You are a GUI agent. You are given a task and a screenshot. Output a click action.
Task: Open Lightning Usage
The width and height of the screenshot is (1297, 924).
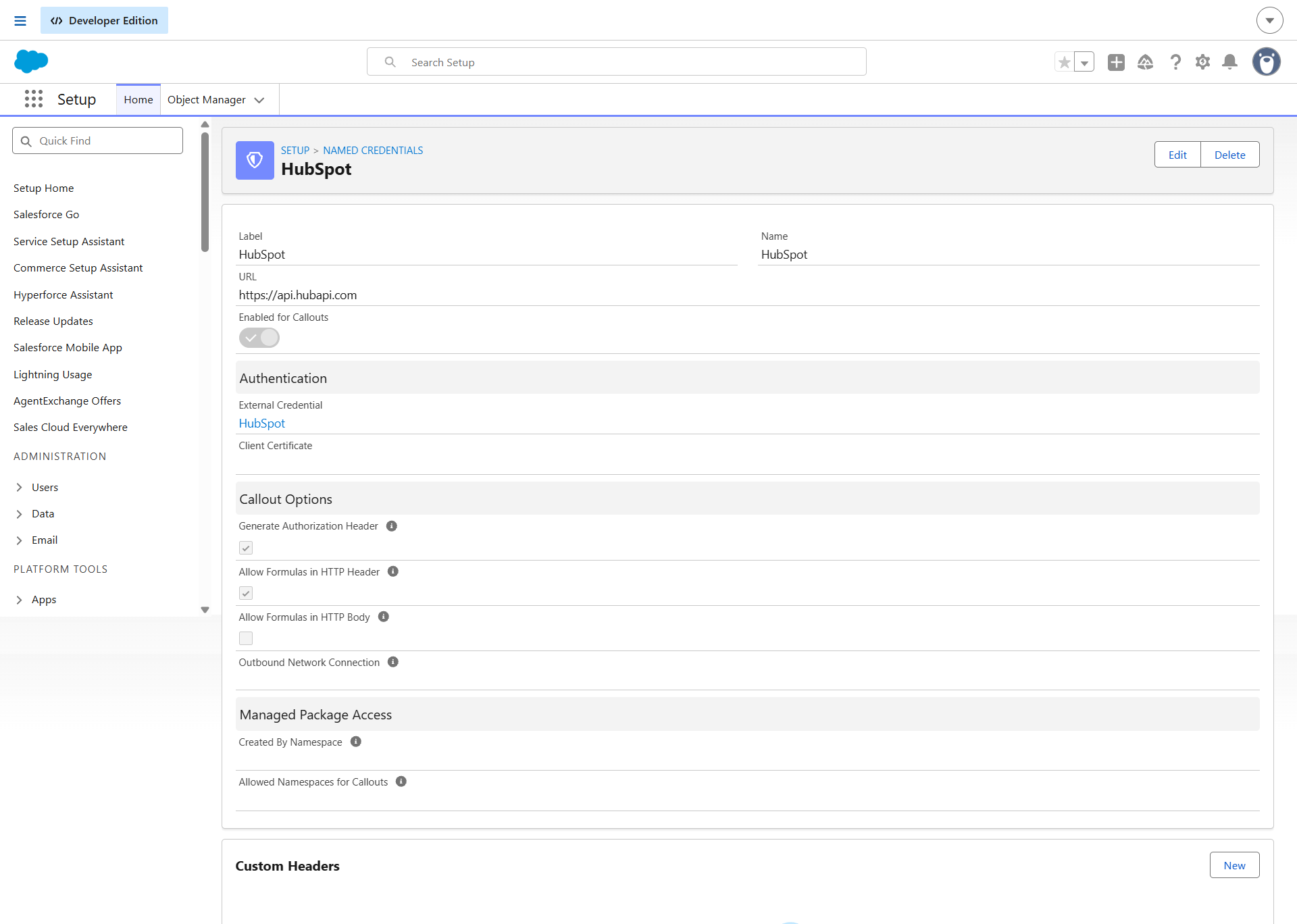tap(53, 375)
